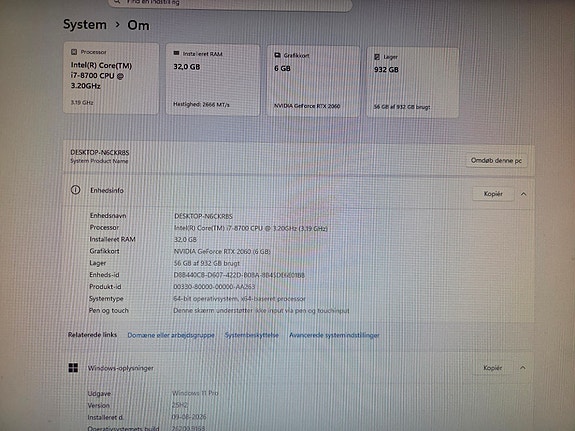Image resolution: width=575 pixels, height=431 pixels.
Task: Open Domæne eller arbejdsgruppe link
Action: click(171, 335)
